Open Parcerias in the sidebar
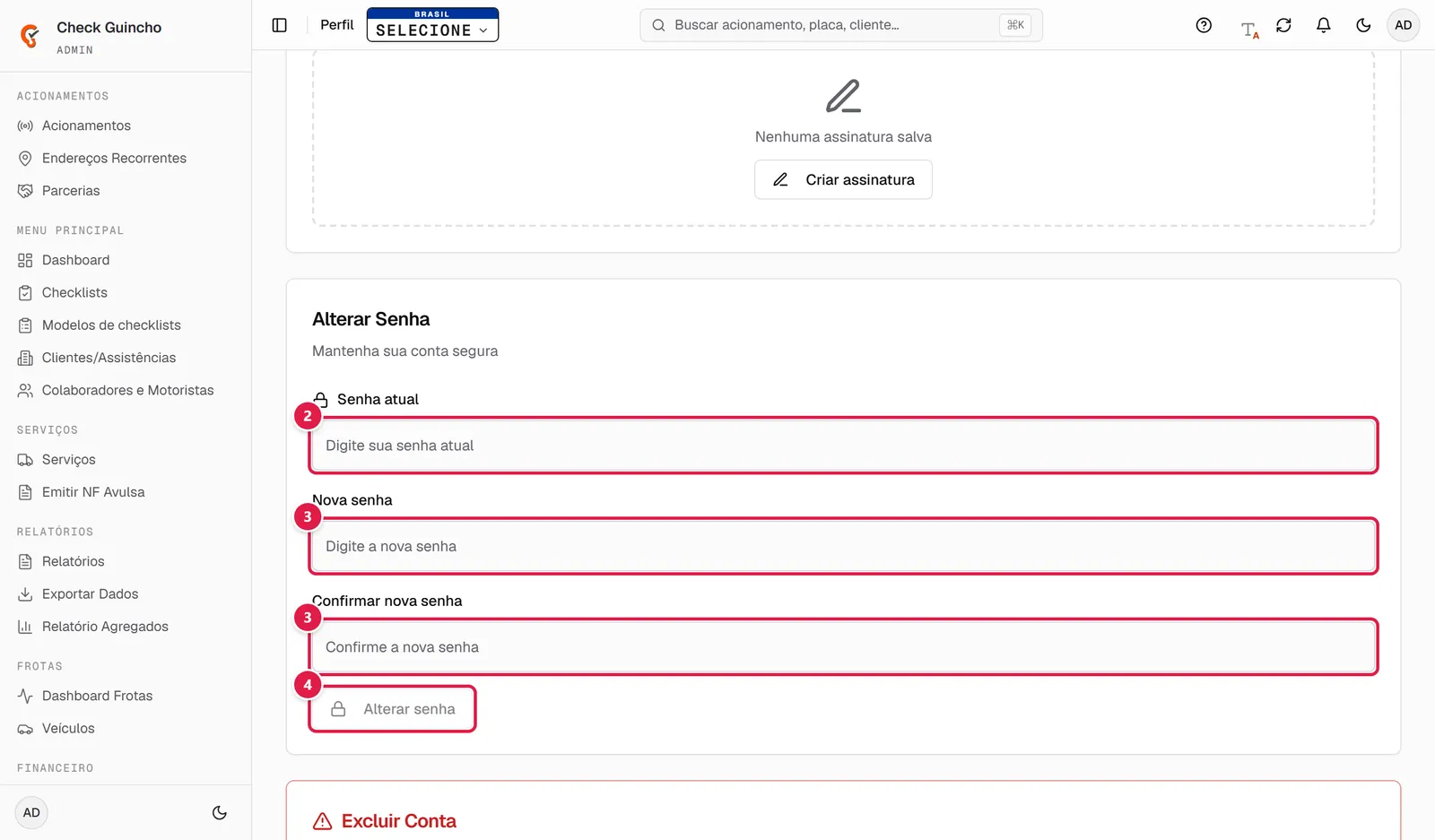This screenshot has height=840, width=1435. click(x=71, y=191)
